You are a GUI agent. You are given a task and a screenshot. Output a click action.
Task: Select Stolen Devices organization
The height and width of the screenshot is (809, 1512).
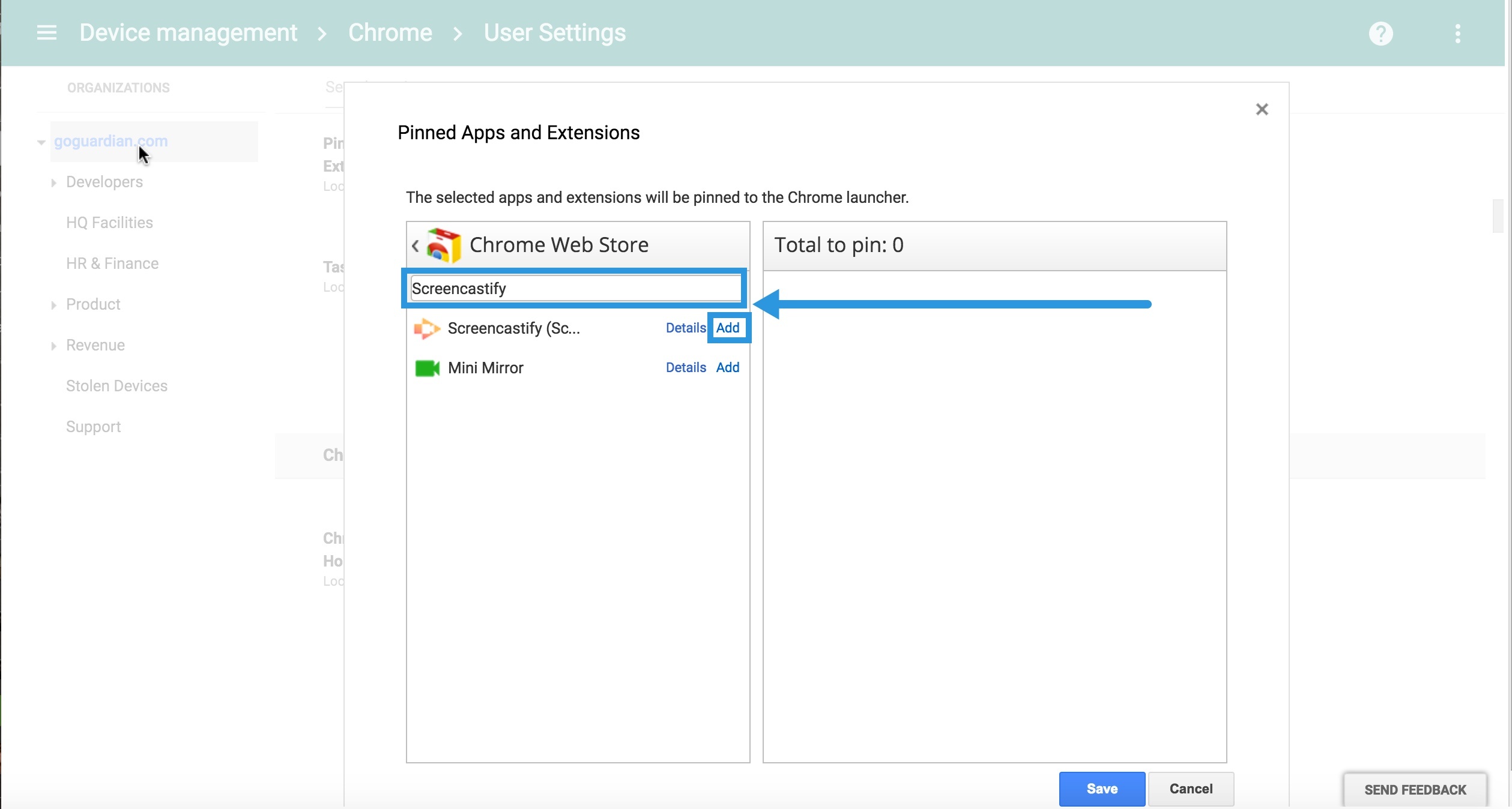coord(116,386)
